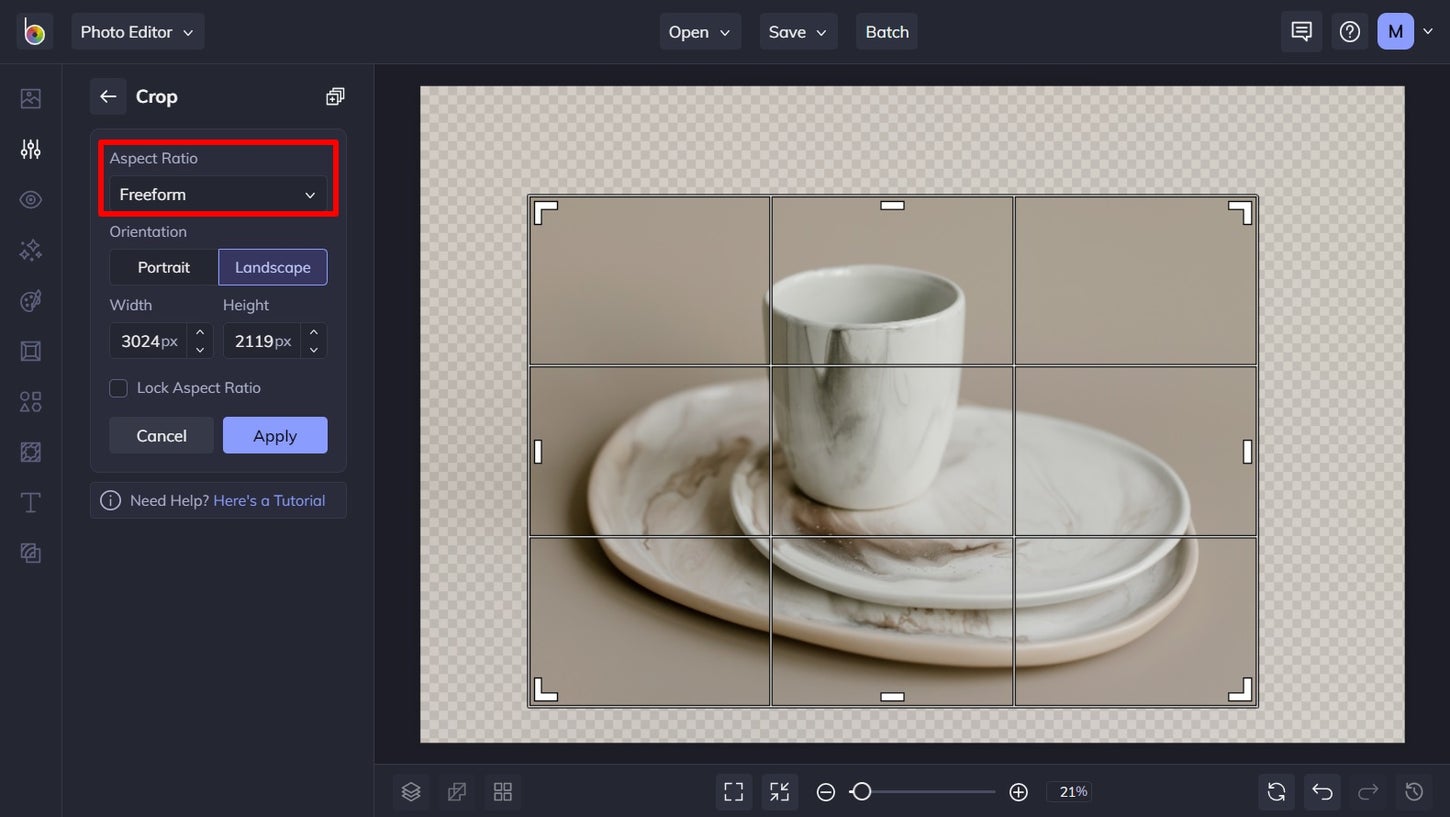Select the Landscape orientation option
The height and width of the screenshot is (817, 1450).
pos(272,267)
